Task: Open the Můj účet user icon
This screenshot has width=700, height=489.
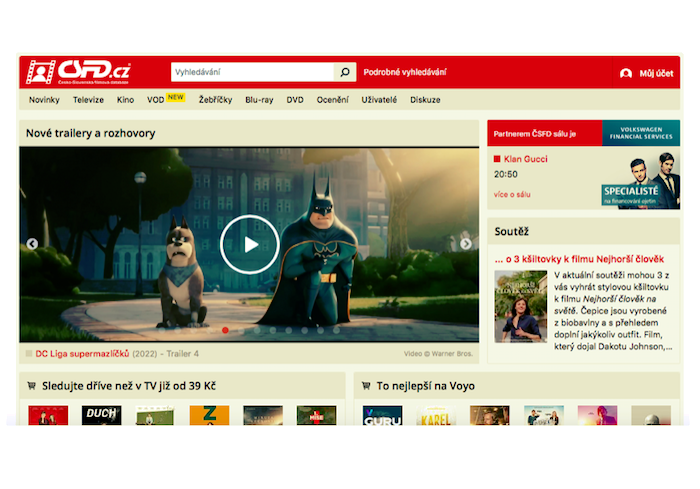Action: pos(626,73)
